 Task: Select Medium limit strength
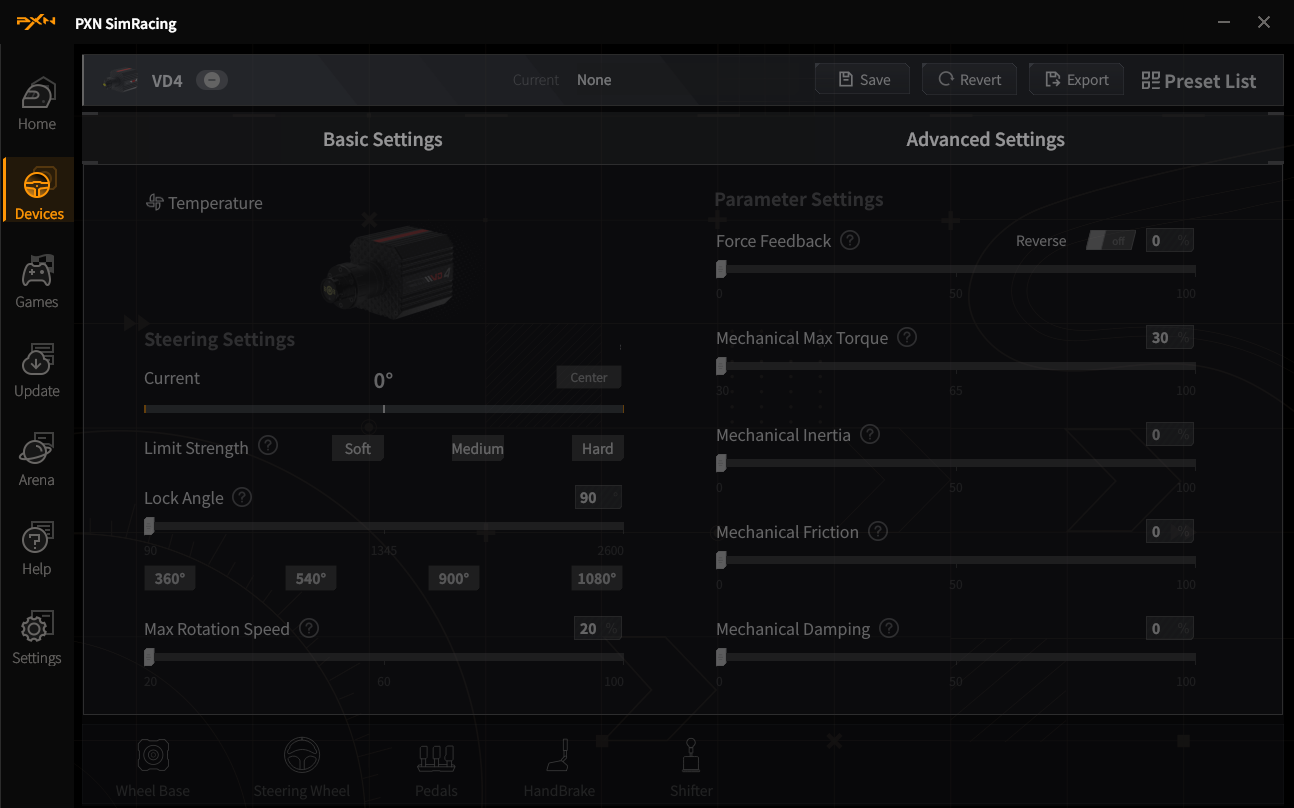477,448
